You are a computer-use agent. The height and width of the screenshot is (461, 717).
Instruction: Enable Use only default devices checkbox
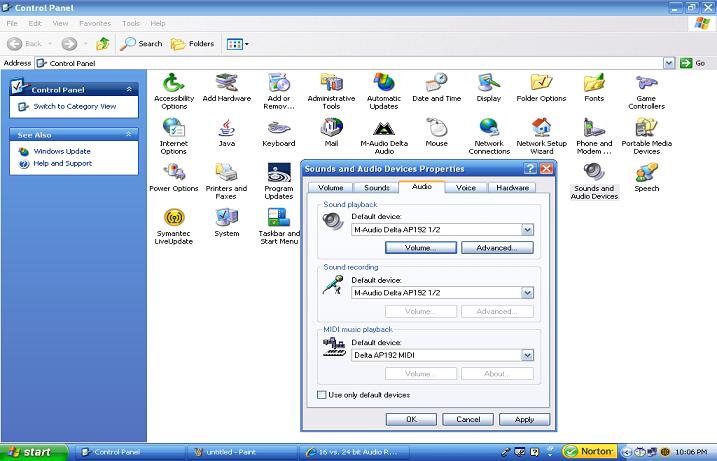point(322,395)
